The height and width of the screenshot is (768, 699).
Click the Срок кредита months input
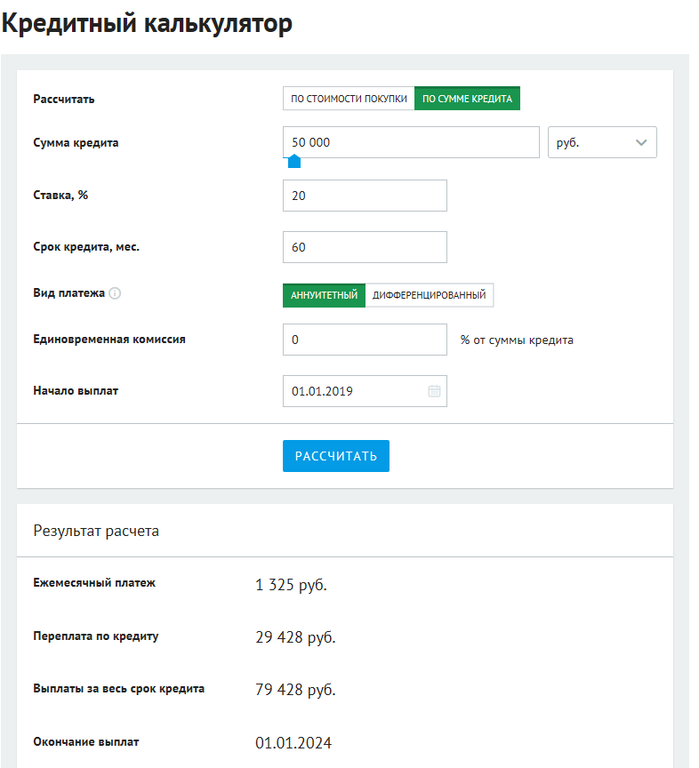[x=365, y=247]
